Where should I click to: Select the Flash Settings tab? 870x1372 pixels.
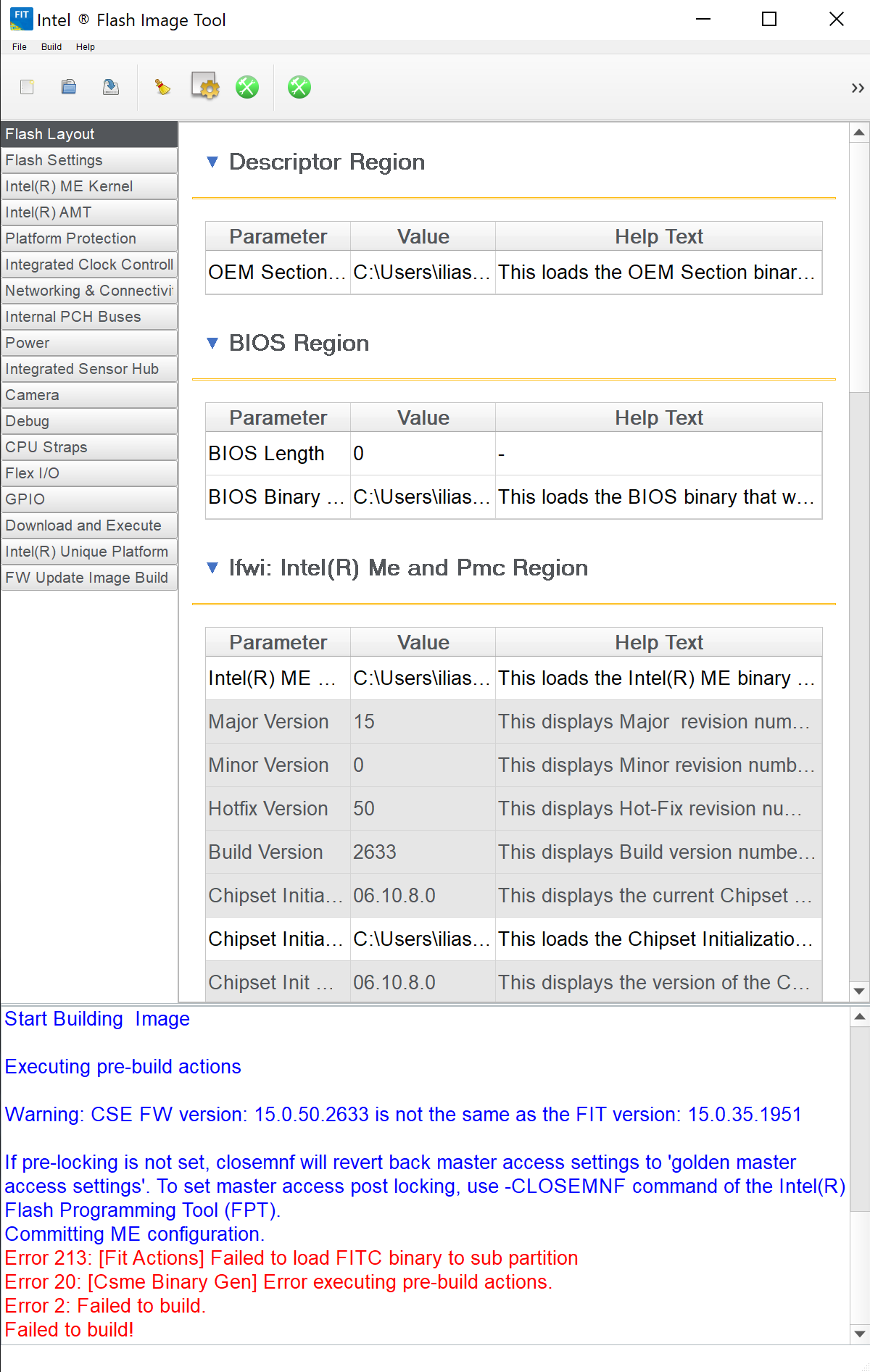point(89,160)
